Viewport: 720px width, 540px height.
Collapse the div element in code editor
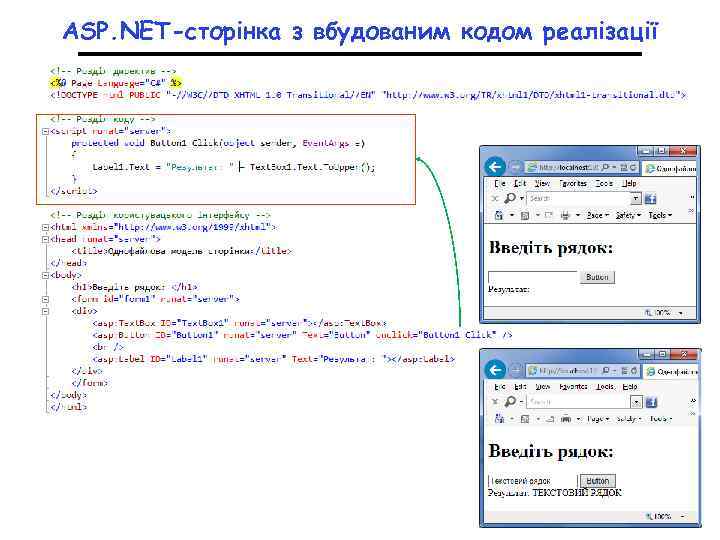(45, 311)
